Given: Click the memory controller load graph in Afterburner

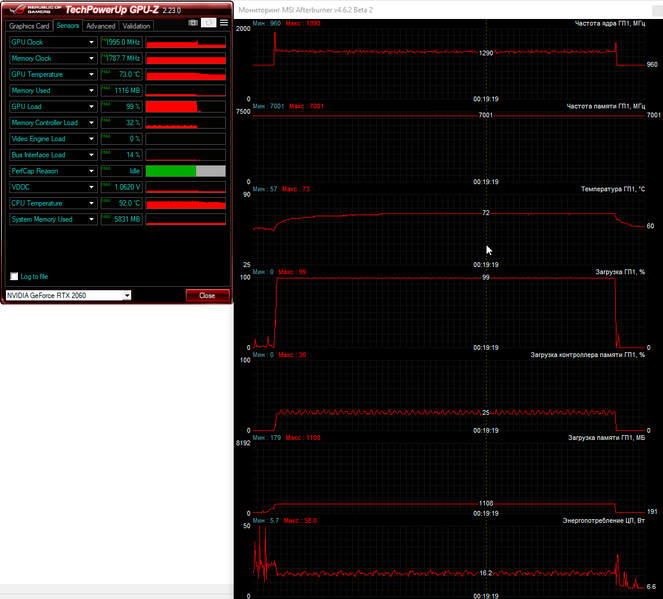Looking at the screenshot, I should coord(449,395).
